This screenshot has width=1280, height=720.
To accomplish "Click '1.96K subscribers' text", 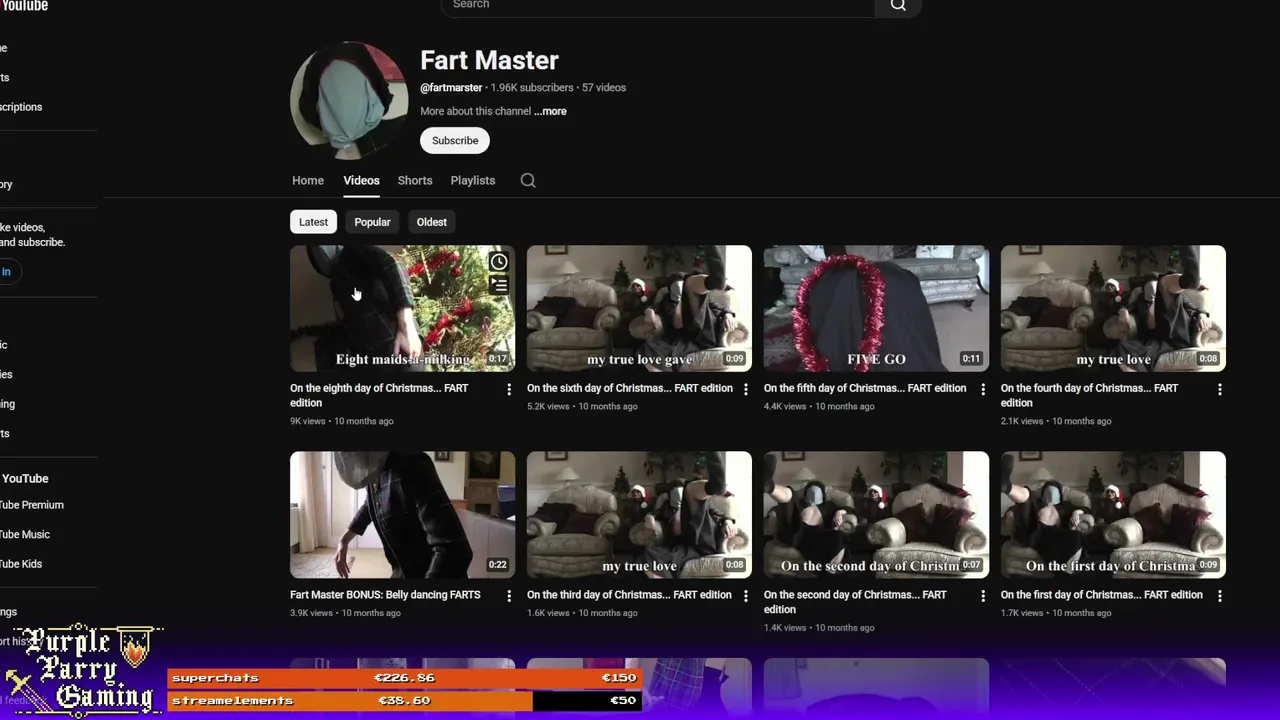I will coord(532,87).
